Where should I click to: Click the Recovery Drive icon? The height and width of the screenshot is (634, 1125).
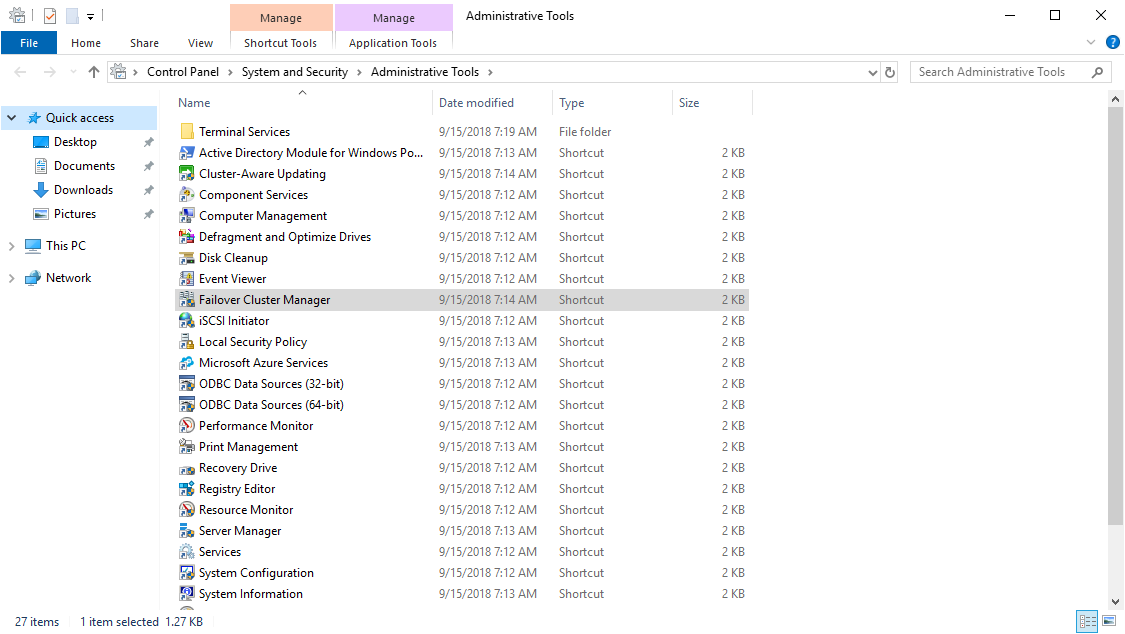click(187, 468)
